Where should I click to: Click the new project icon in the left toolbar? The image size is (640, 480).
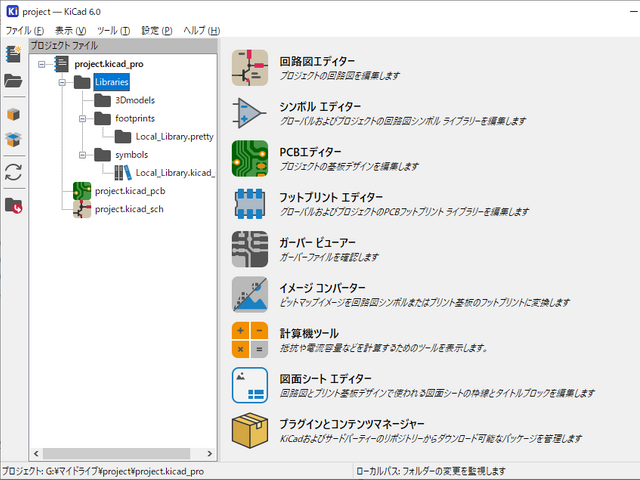coord(13,54)
